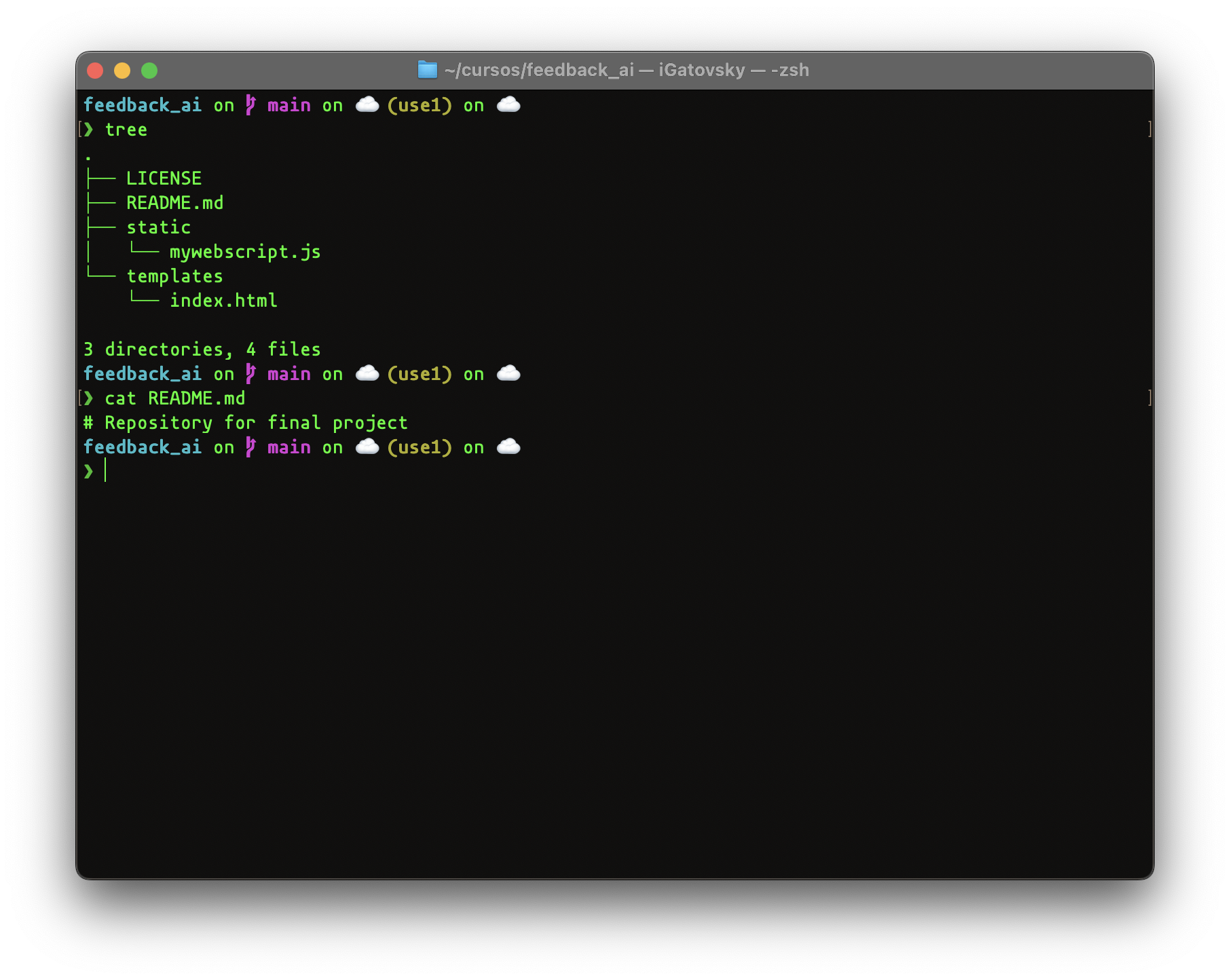Click 'feedback_ai' in the last prompt line
1230x980 pixels.
[x=143, y=447]
